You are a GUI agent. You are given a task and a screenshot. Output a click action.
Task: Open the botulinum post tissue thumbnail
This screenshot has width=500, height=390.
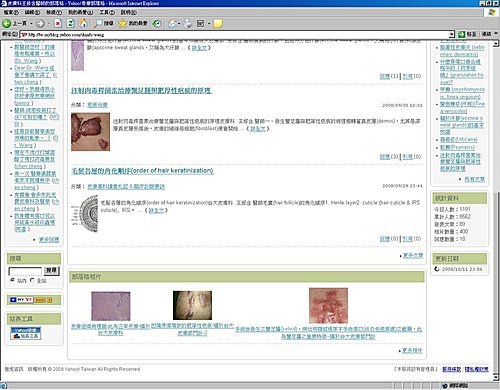90,132
